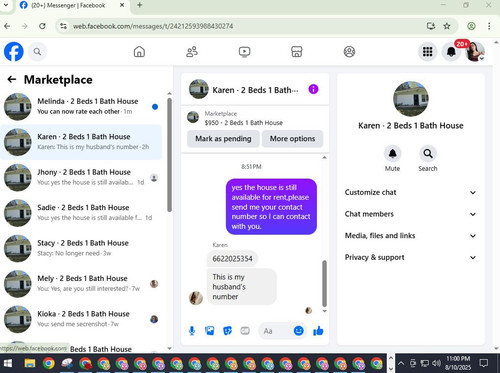Viewport: 500px width, 373px height.
Task: Click the More options button
Action: coord(292,139)
